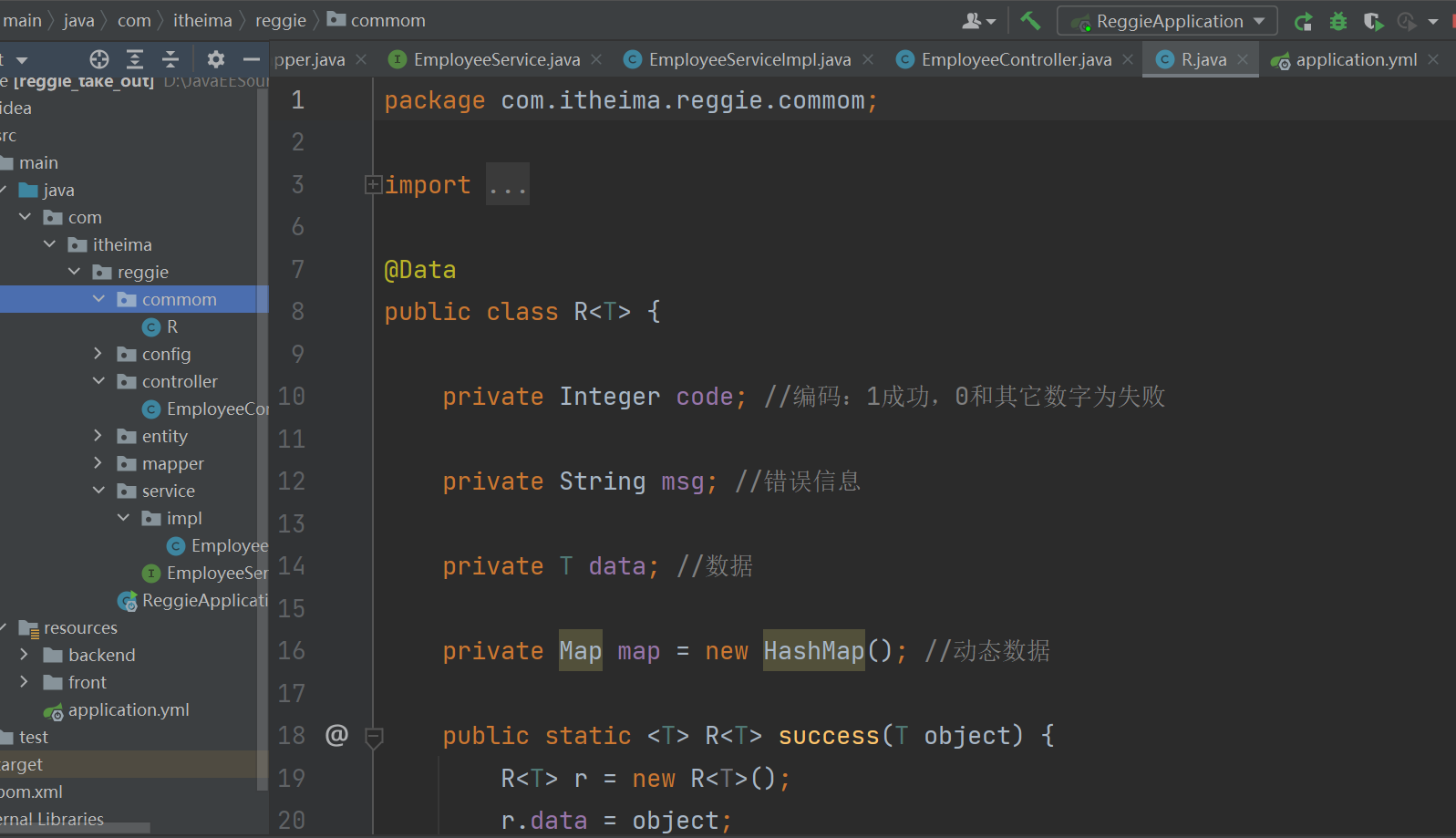Image resolution: width=1456 pixels, height=838 pixels.
Task: Click the Collapse All icon in project panel
Action: pyautogui.click(x=170, y=59)
